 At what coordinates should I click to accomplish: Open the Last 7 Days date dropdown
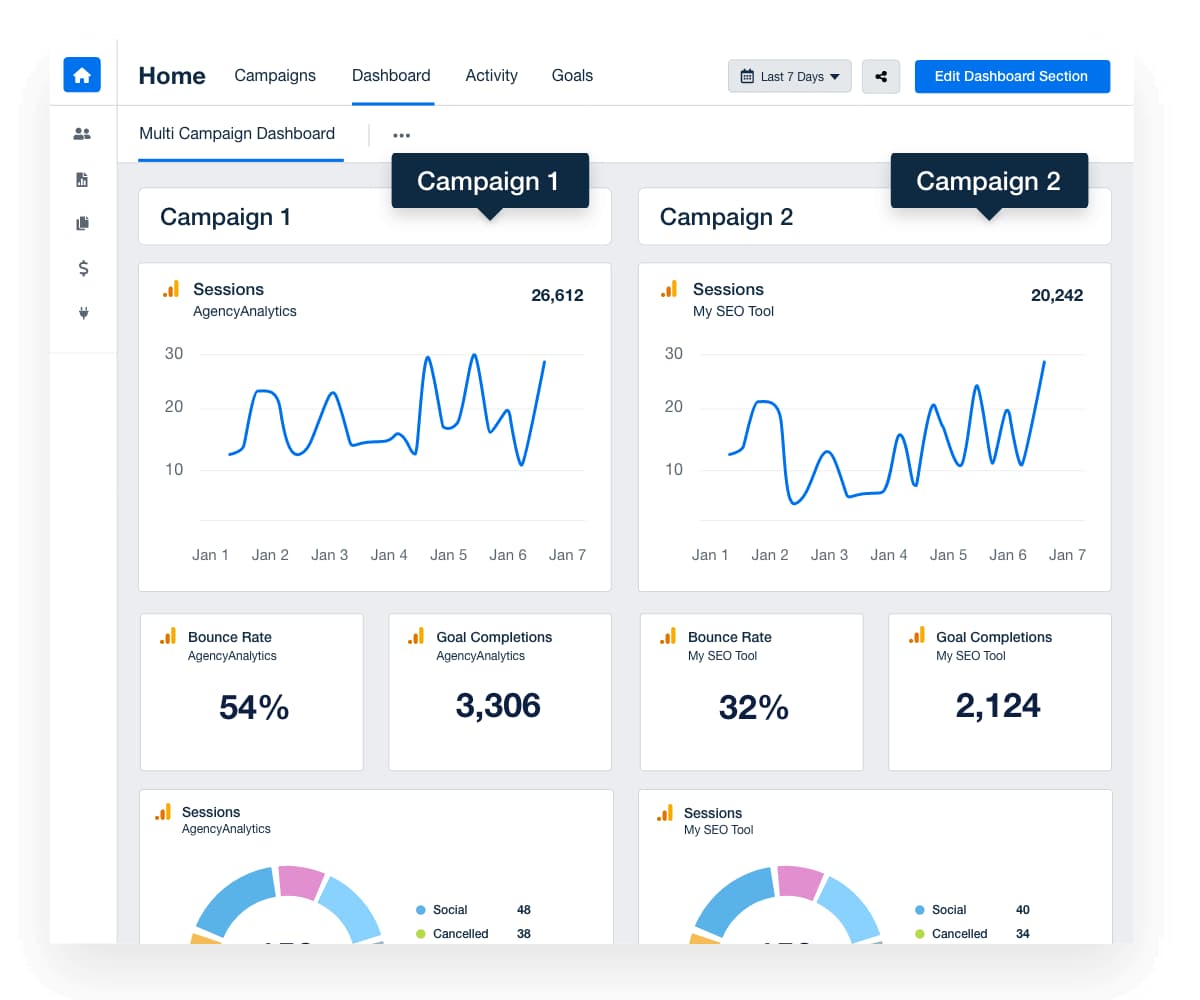(790, 77)
